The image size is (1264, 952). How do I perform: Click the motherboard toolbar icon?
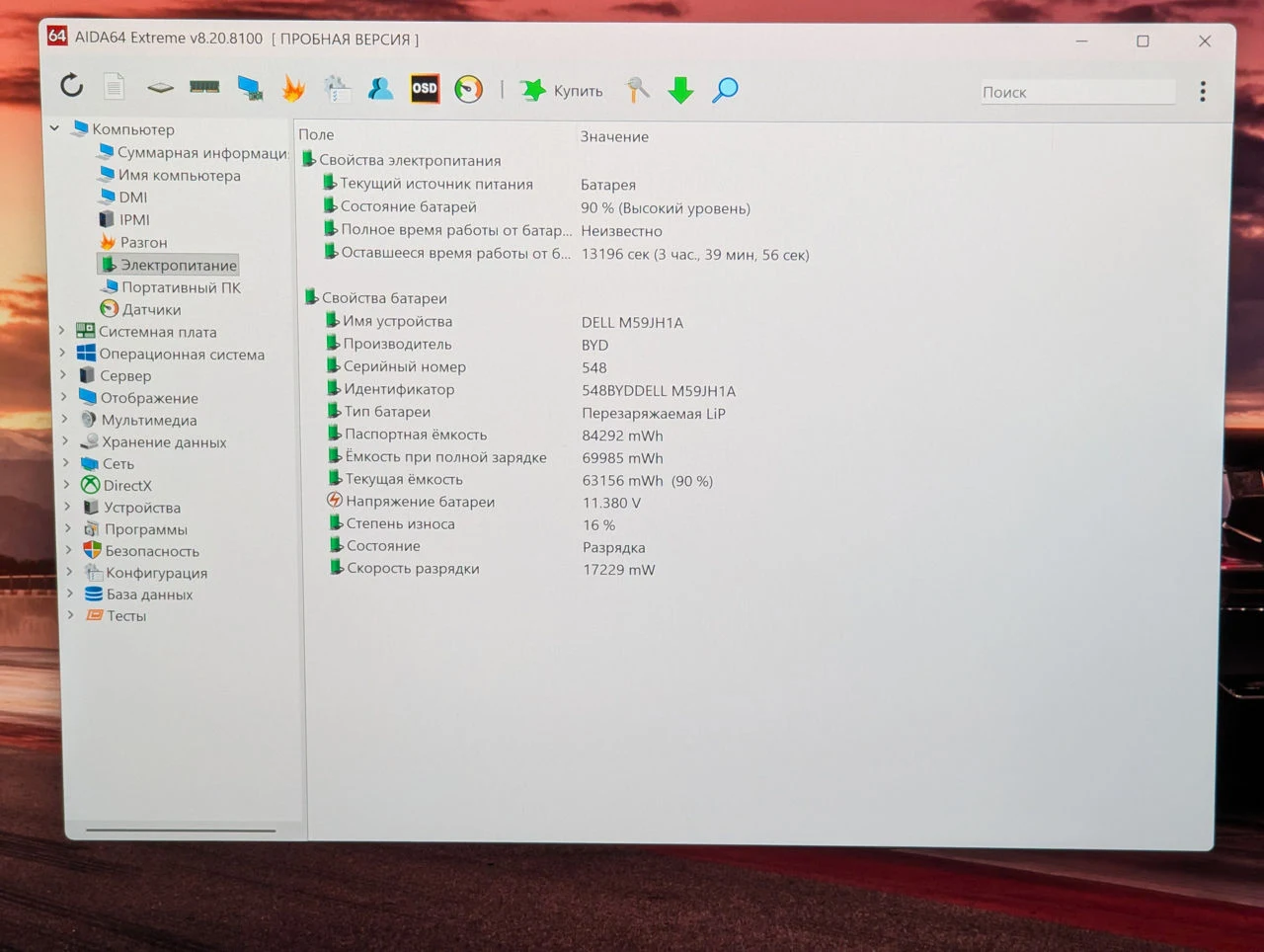[x=160, y=88]
